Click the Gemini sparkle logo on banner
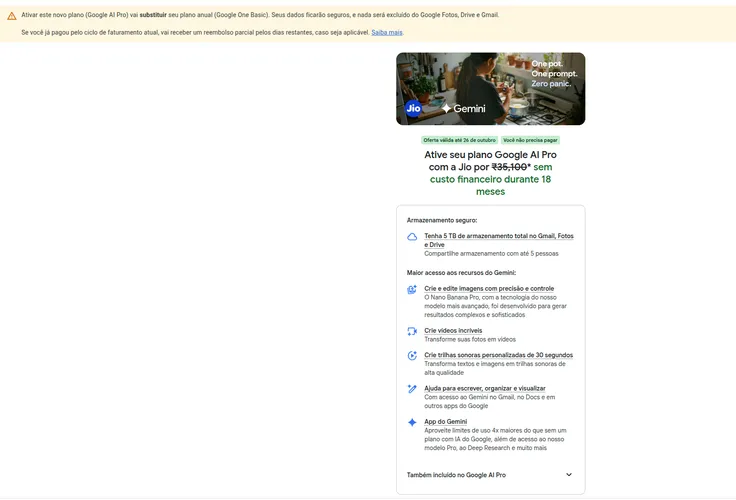This screenshot has height=500, width=736. point(446,108)
